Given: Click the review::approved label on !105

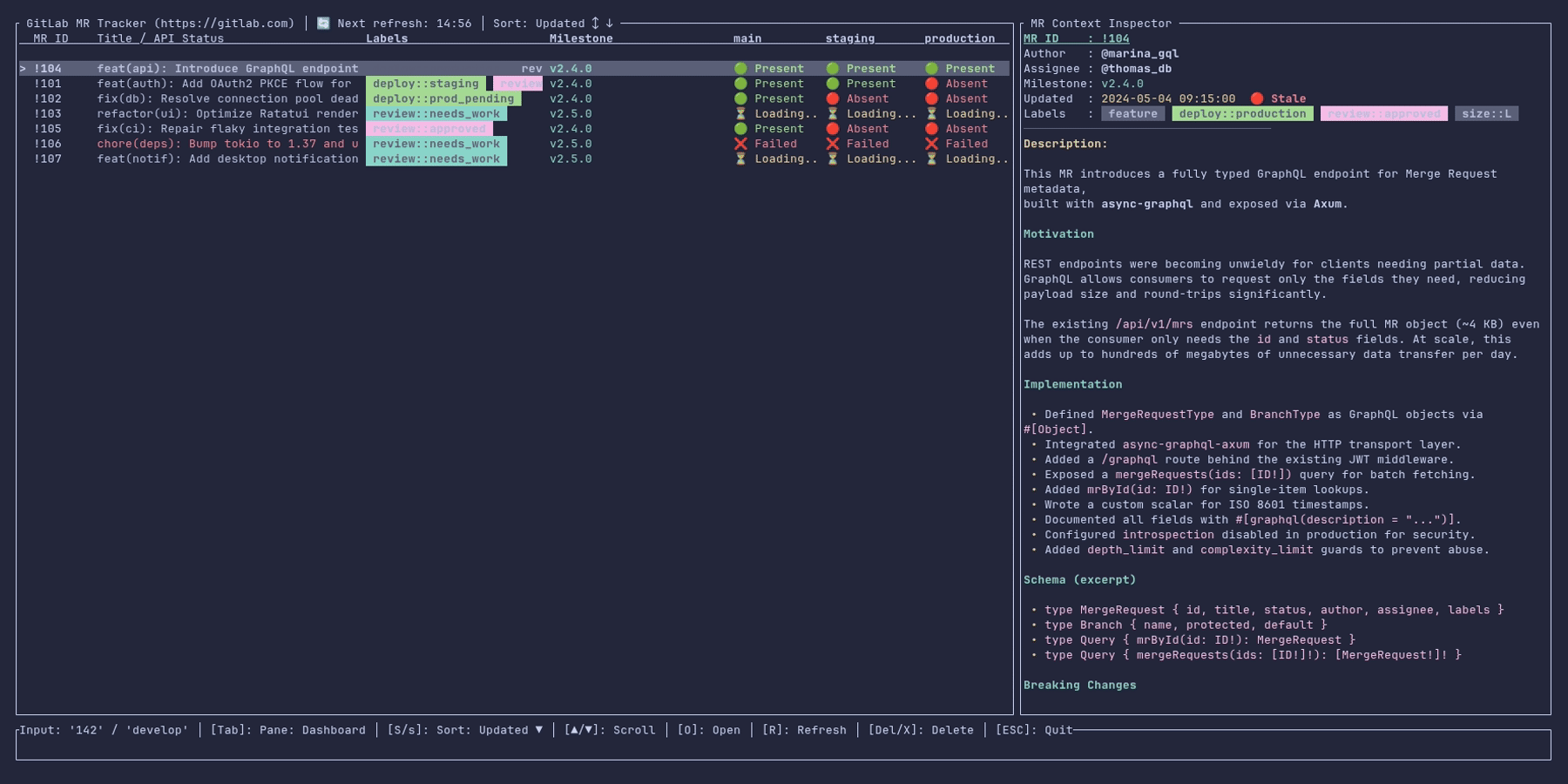Looking at the screenshot, I should click(x=429, y=129).
